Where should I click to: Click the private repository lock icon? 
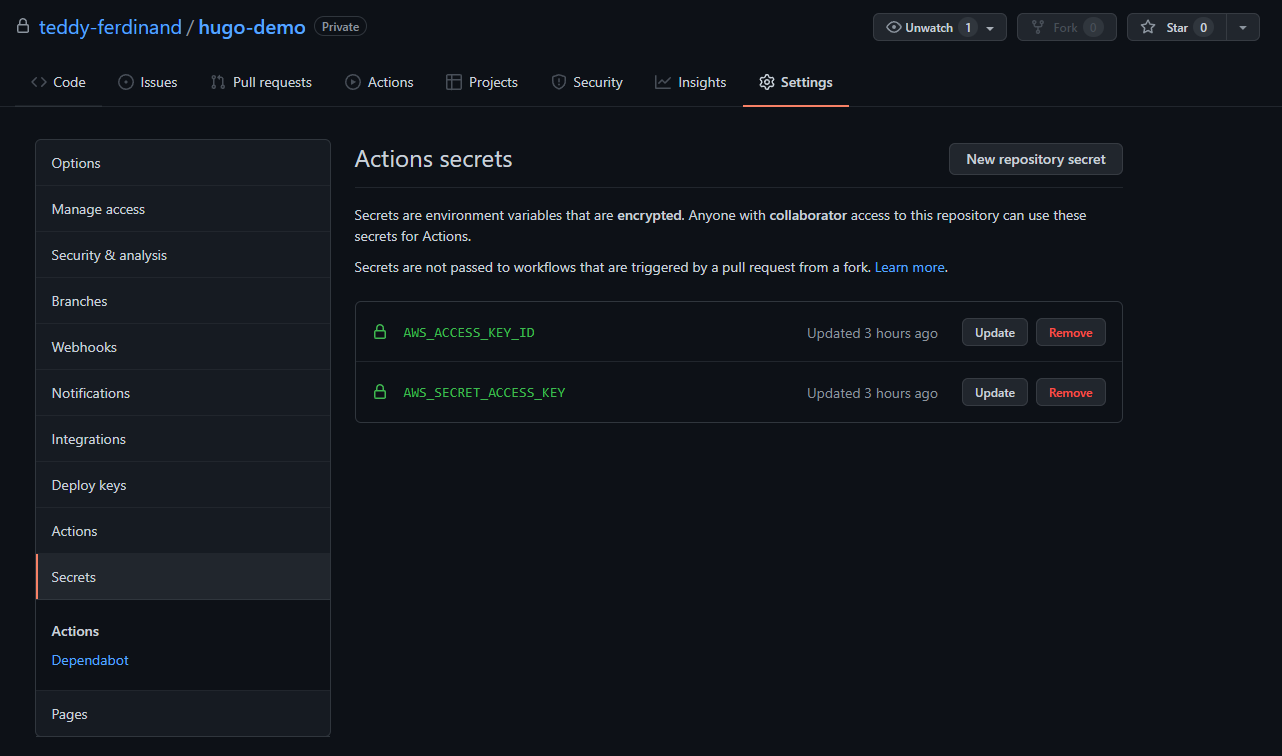click(23, 27)
